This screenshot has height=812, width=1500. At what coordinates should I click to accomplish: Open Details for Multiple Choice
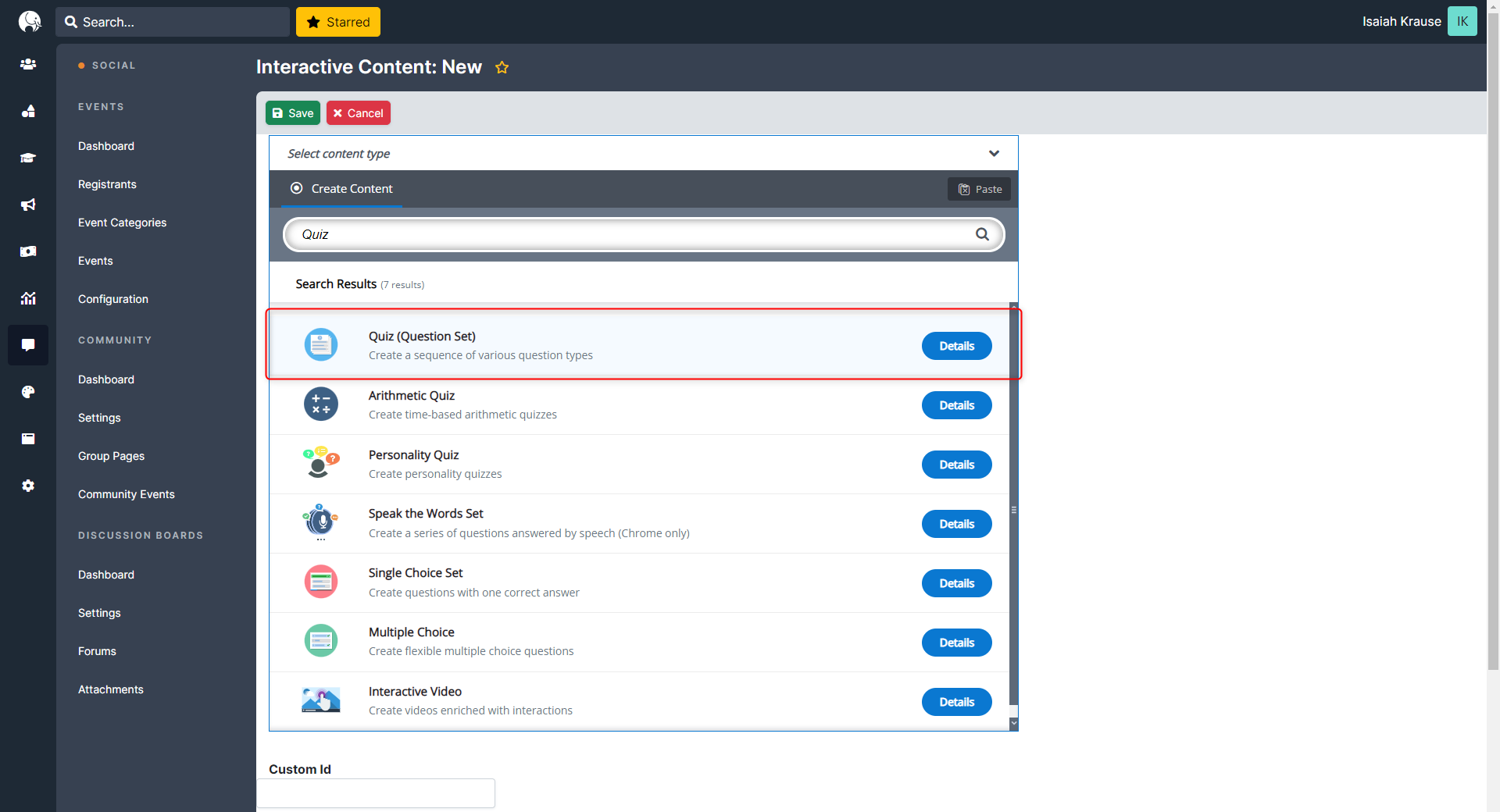pyautogui.click(x=956, y=643)
